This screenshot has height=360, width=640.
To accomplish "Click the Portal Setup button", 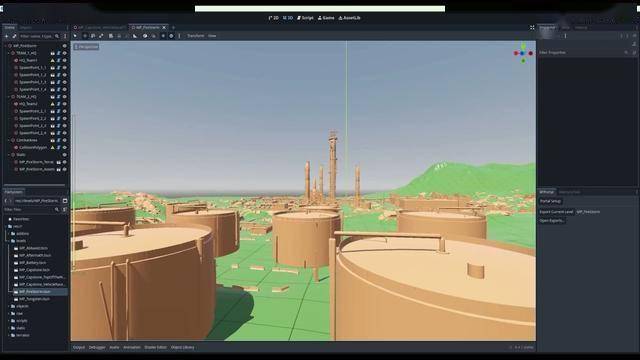I will point(550,201).
